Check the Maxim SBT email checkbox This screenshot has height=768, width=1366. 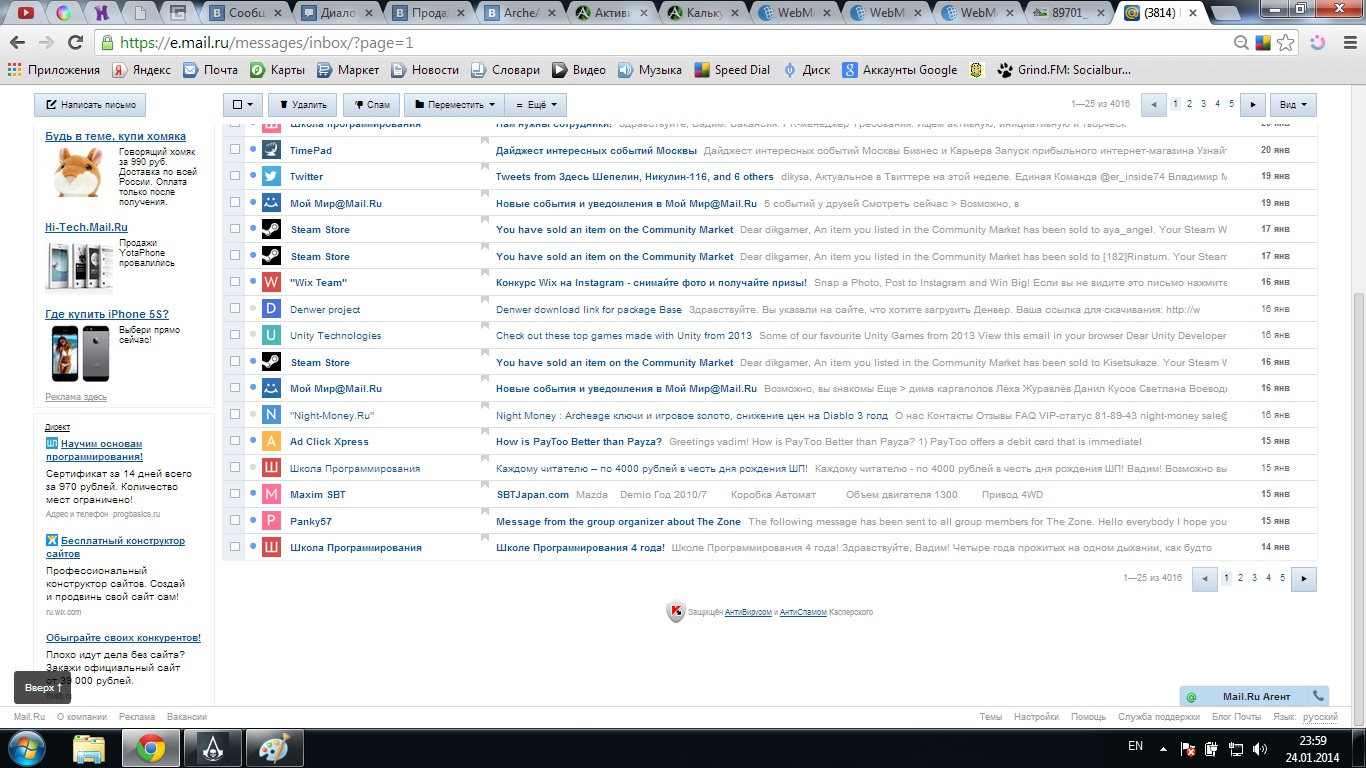coord(235,494)
